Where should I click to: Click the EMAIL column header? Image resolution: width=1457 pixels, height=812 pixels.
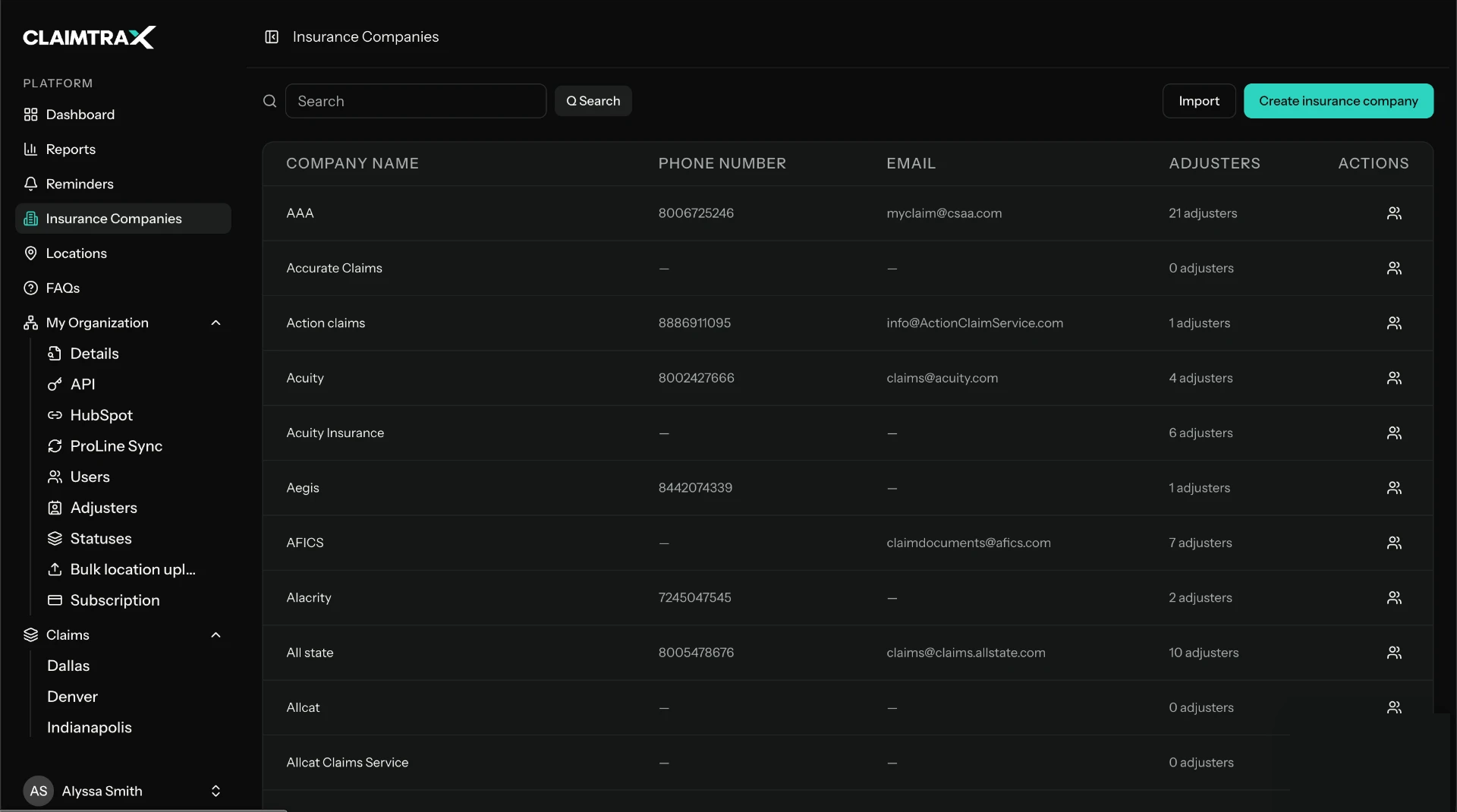[911, 163]
